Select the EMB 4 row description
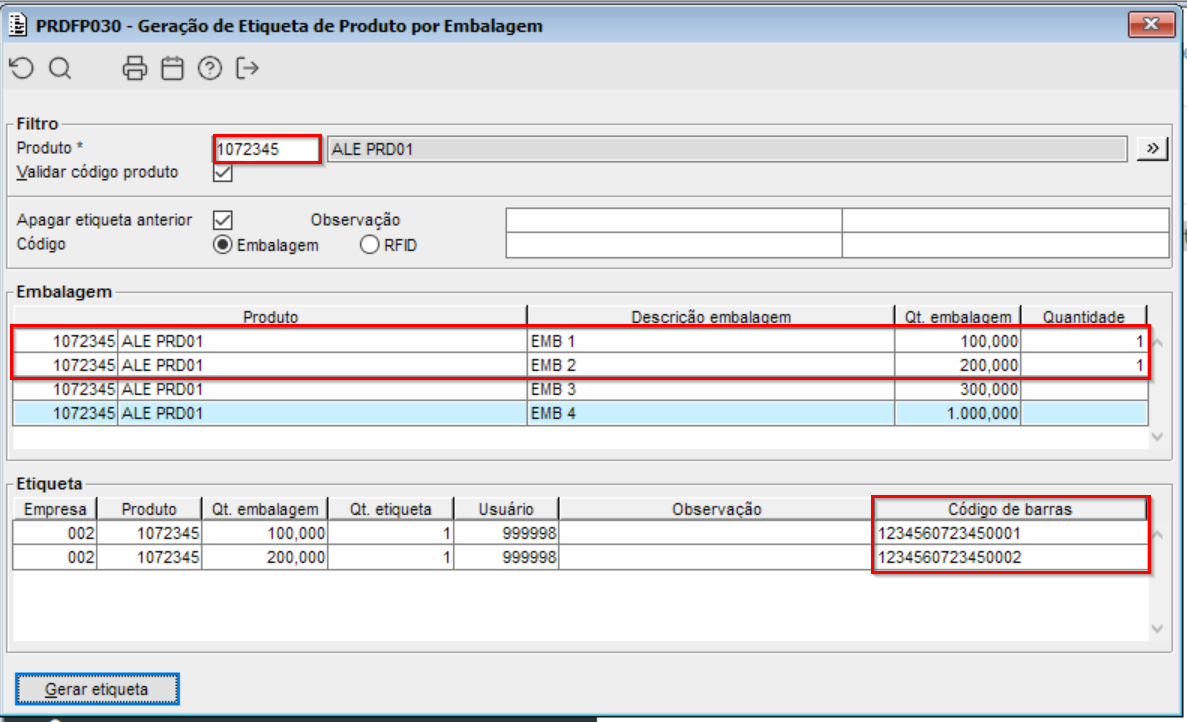Image resolution: width=1187 pixels, height=722 pixels. (711, 414)
